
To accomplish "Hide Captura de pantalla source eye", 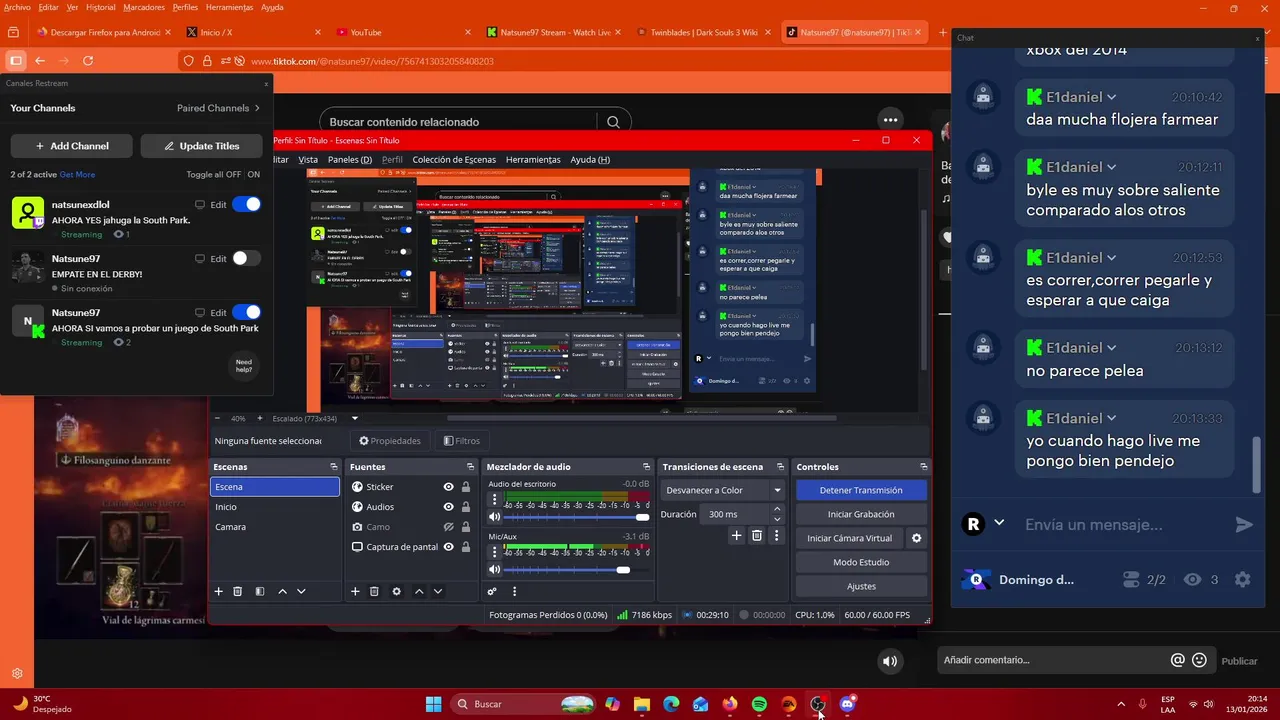I will [x=448, y=547].
